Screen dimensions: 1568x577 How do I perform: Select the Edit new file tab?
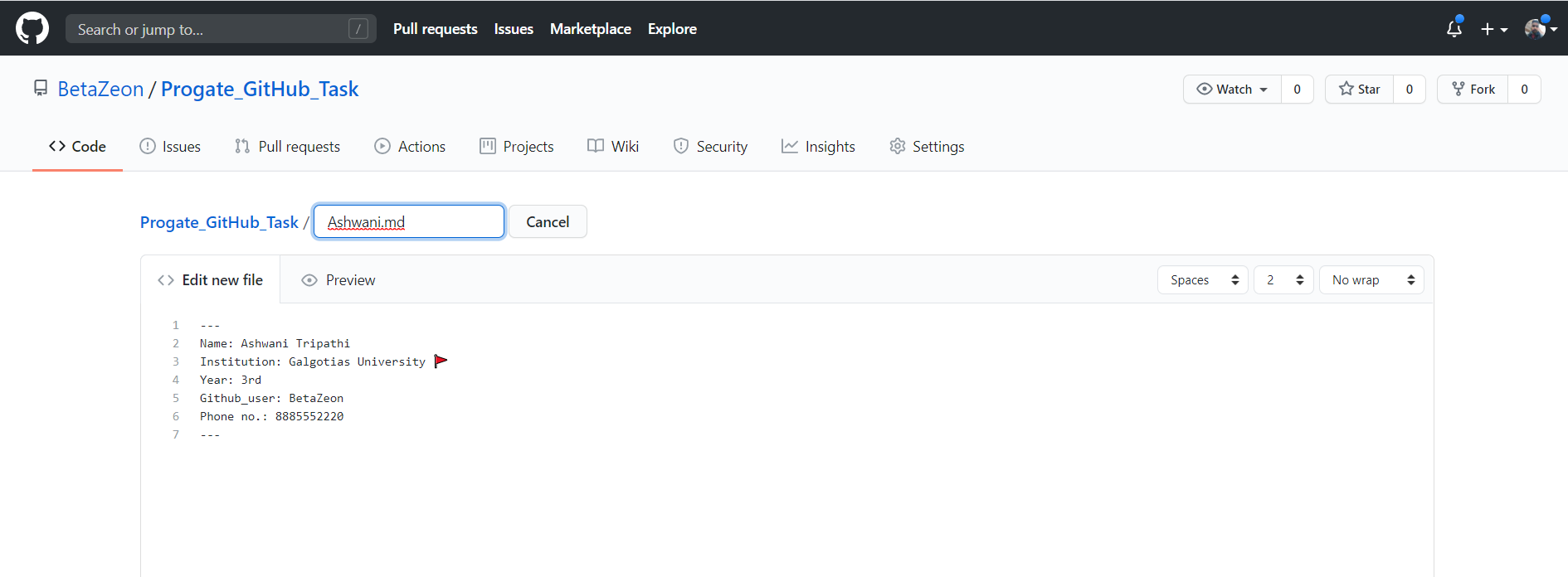coord(211,280)
